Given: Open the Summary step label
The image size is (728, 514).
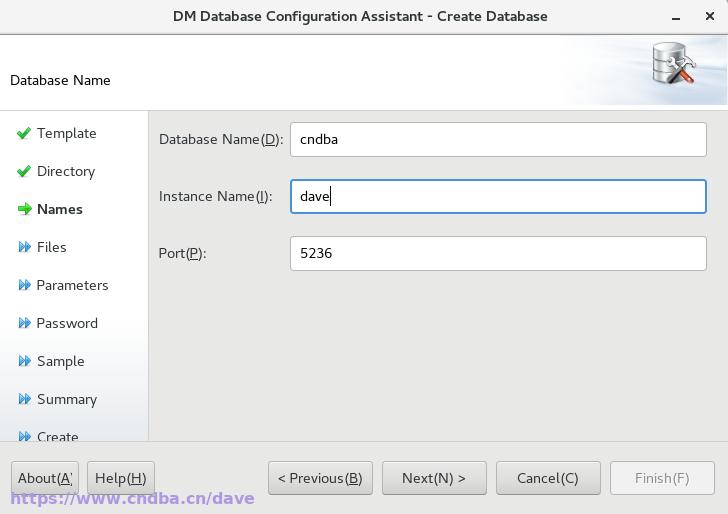Looking at the screenshot, I should tap(67, 399).
